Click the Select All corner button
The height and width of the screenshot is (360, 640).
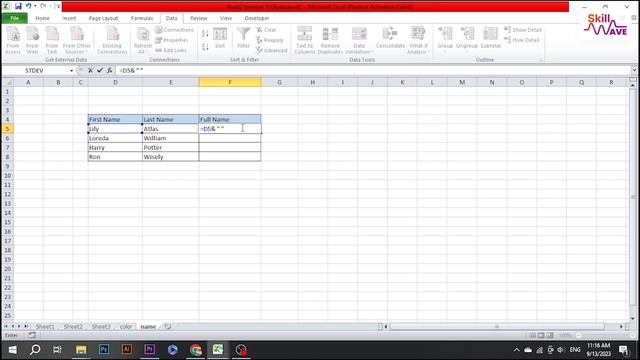(x=8, y=82)
